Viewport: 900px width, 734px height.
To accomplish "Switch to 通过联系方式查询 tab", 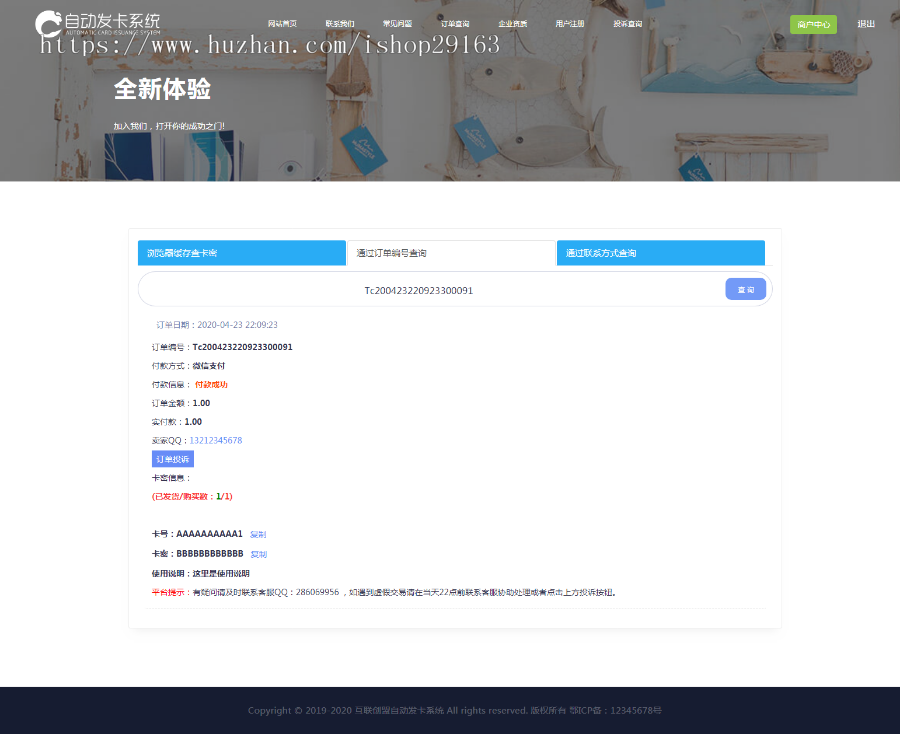I will click(660, 253).
